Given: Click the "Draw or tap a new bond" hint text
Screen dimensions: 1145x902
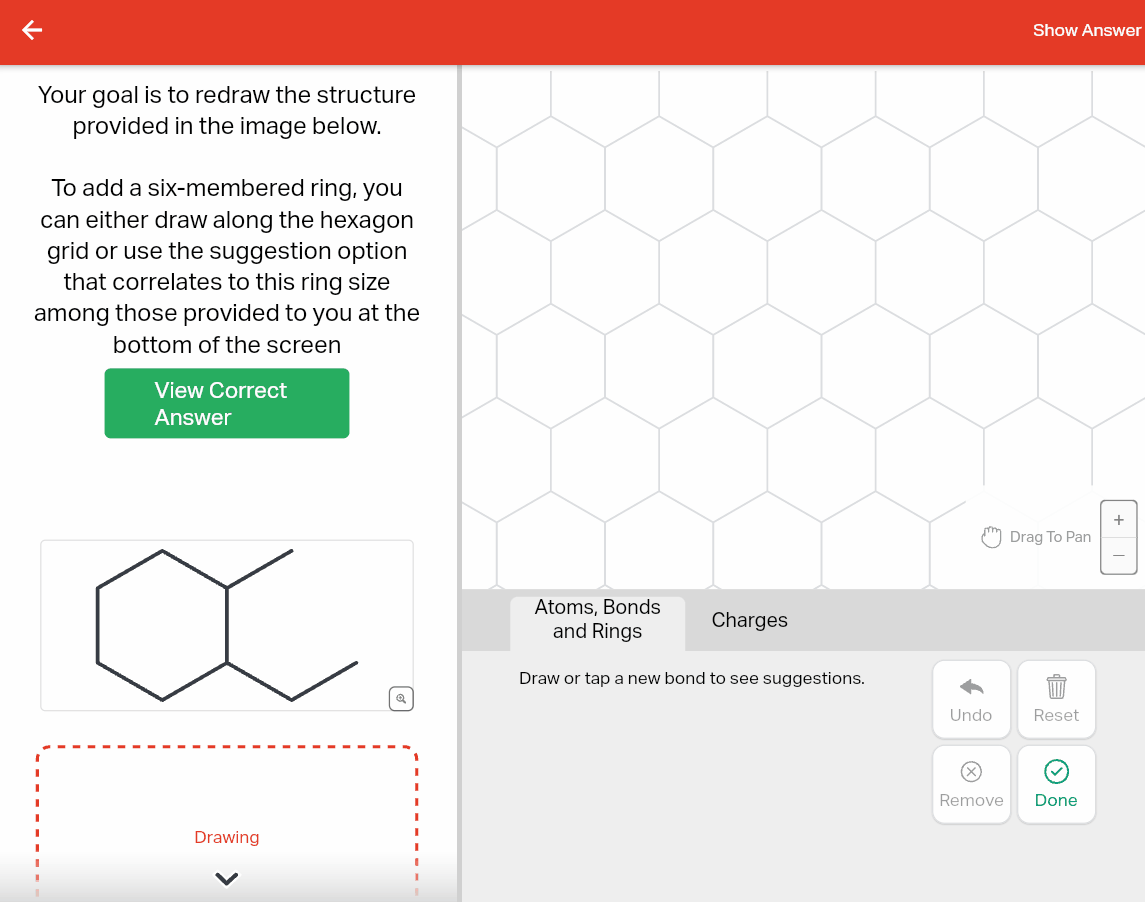Looking at the screenshot, I should [691, 678].
